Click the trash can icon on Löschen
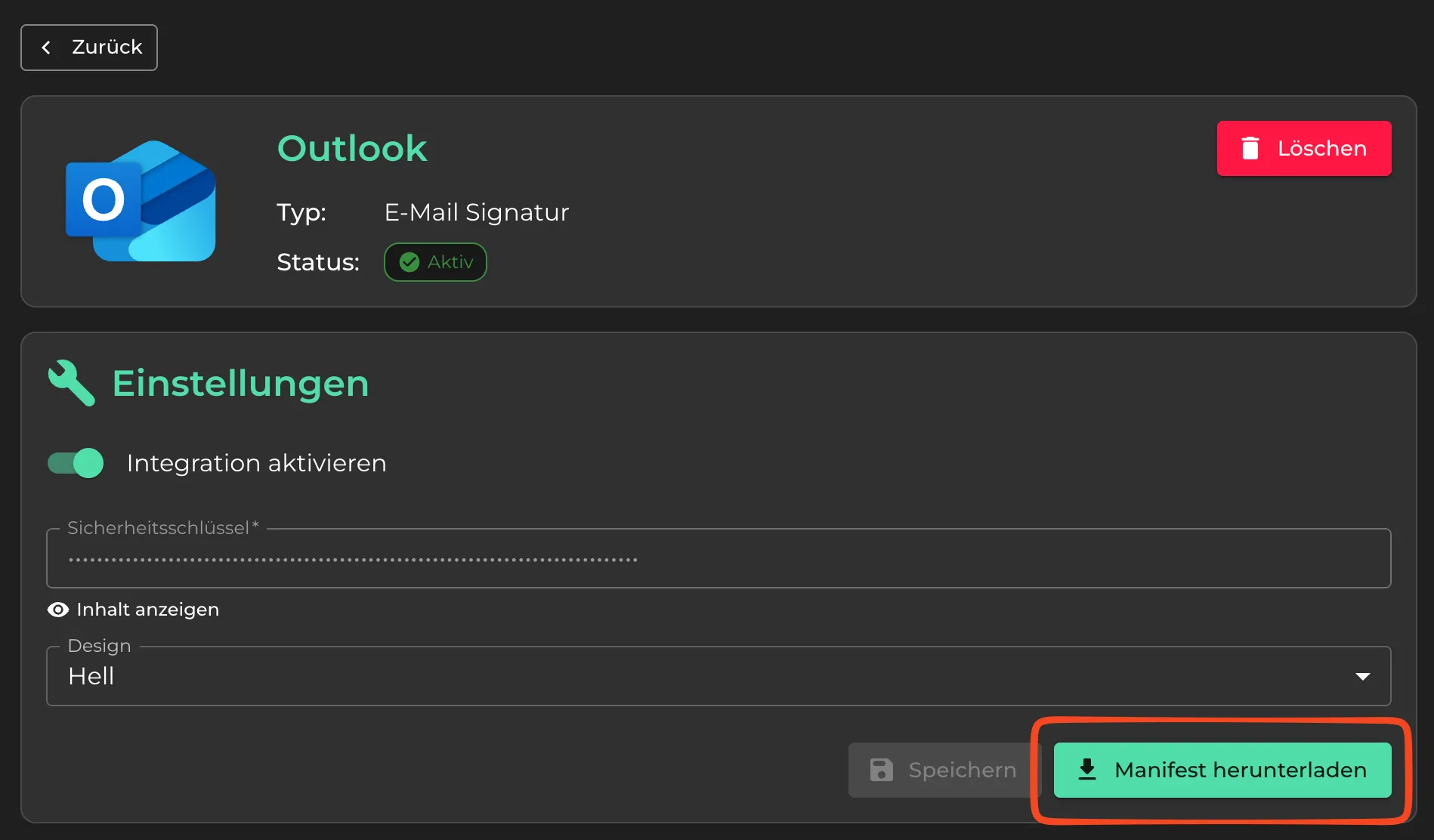The width and height of the screenshot is (1434, 840). click(x=1250, y=148)
